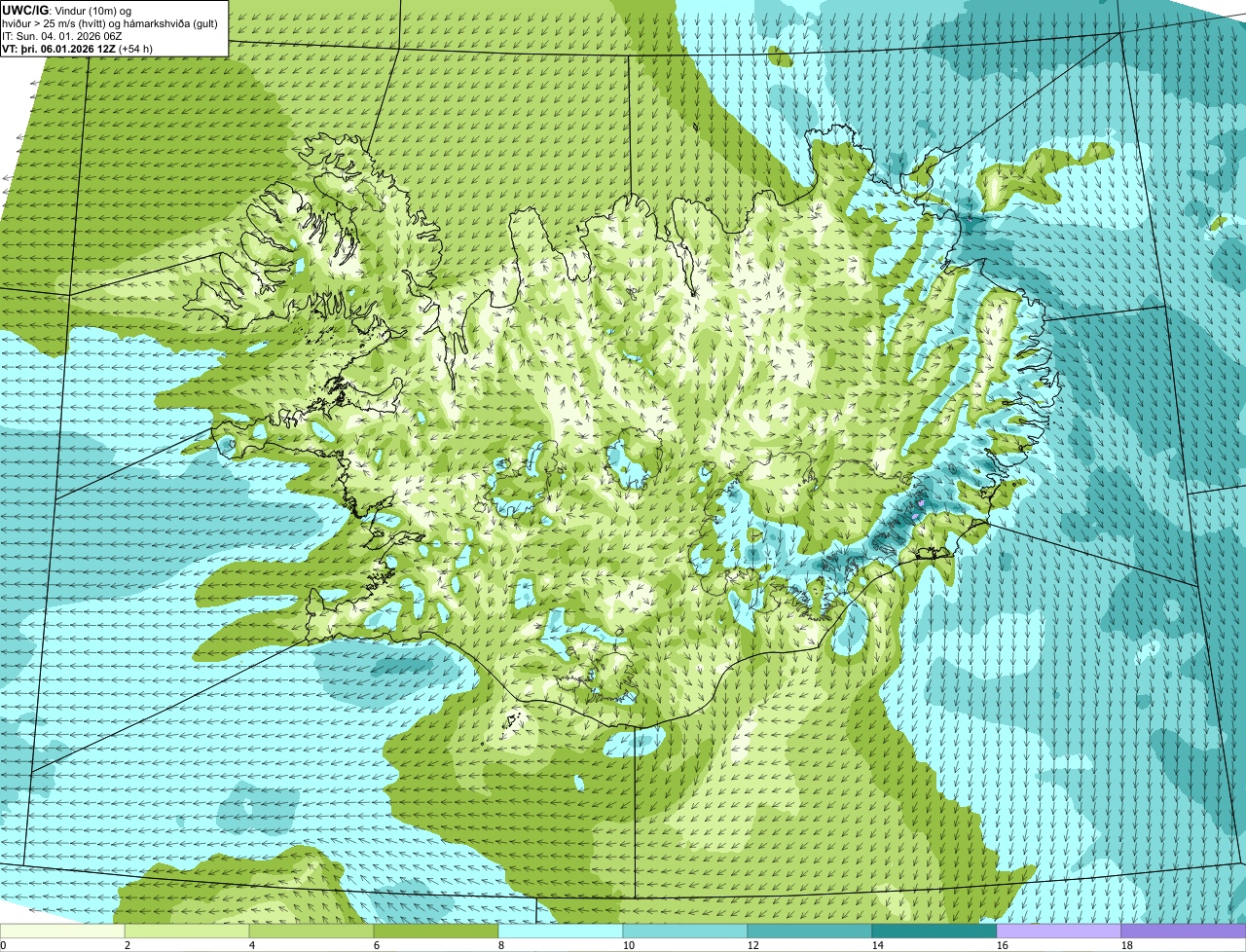Click the '2' label on the wind scale
This screenshot has height=952, width=1246.
(128, 945)
